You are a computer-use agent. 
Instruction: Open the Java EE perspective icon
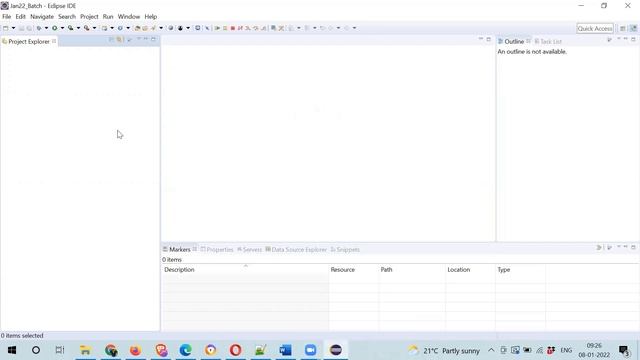pyautogui.click(x=633, y=29)
